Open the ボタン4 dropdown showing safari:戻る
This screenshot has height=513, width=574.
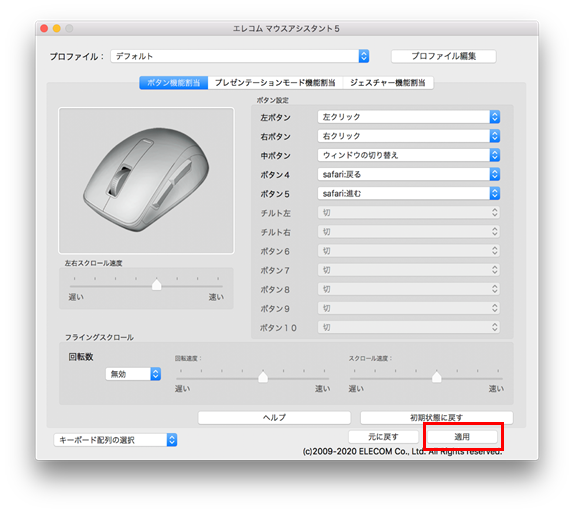409,174
